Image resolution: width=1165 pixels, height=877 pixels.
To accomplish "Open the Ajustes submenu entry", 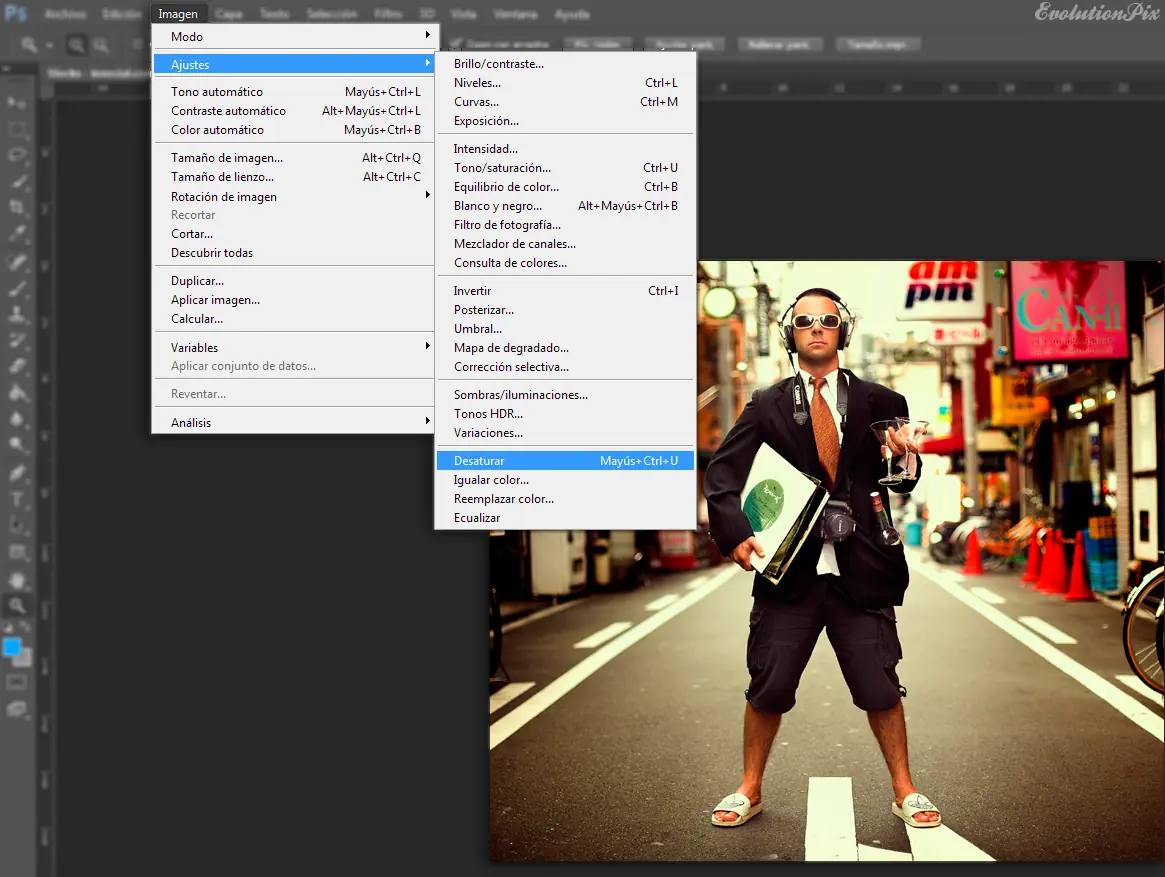I will tap(294, 64).
